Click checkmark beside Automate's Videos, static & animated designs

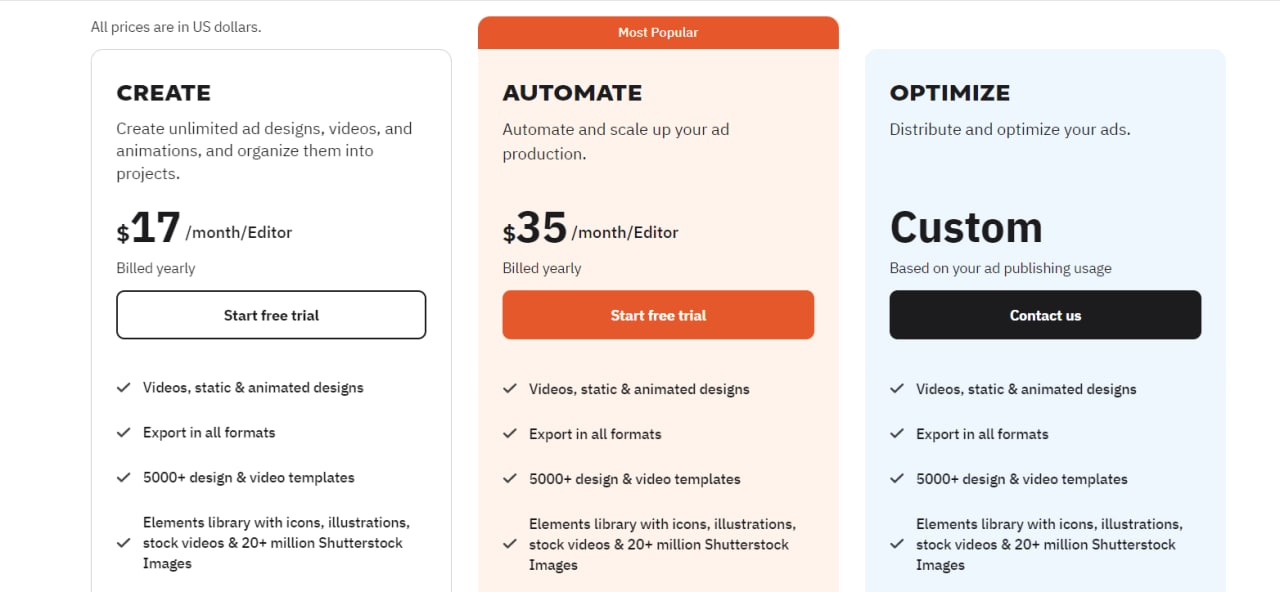click(510, 389)
